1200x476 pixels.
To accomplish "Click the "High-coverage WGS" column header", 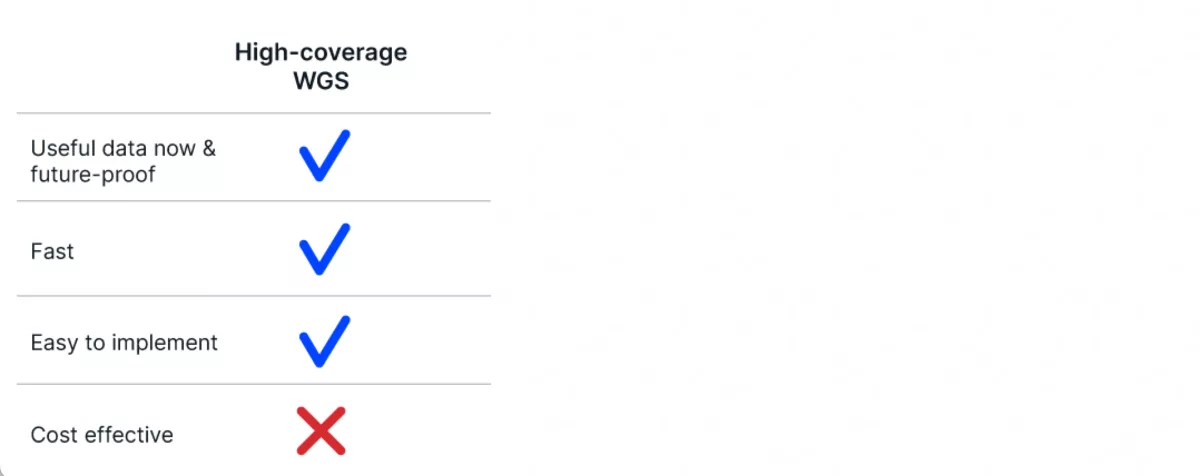I will coord(321,66).
